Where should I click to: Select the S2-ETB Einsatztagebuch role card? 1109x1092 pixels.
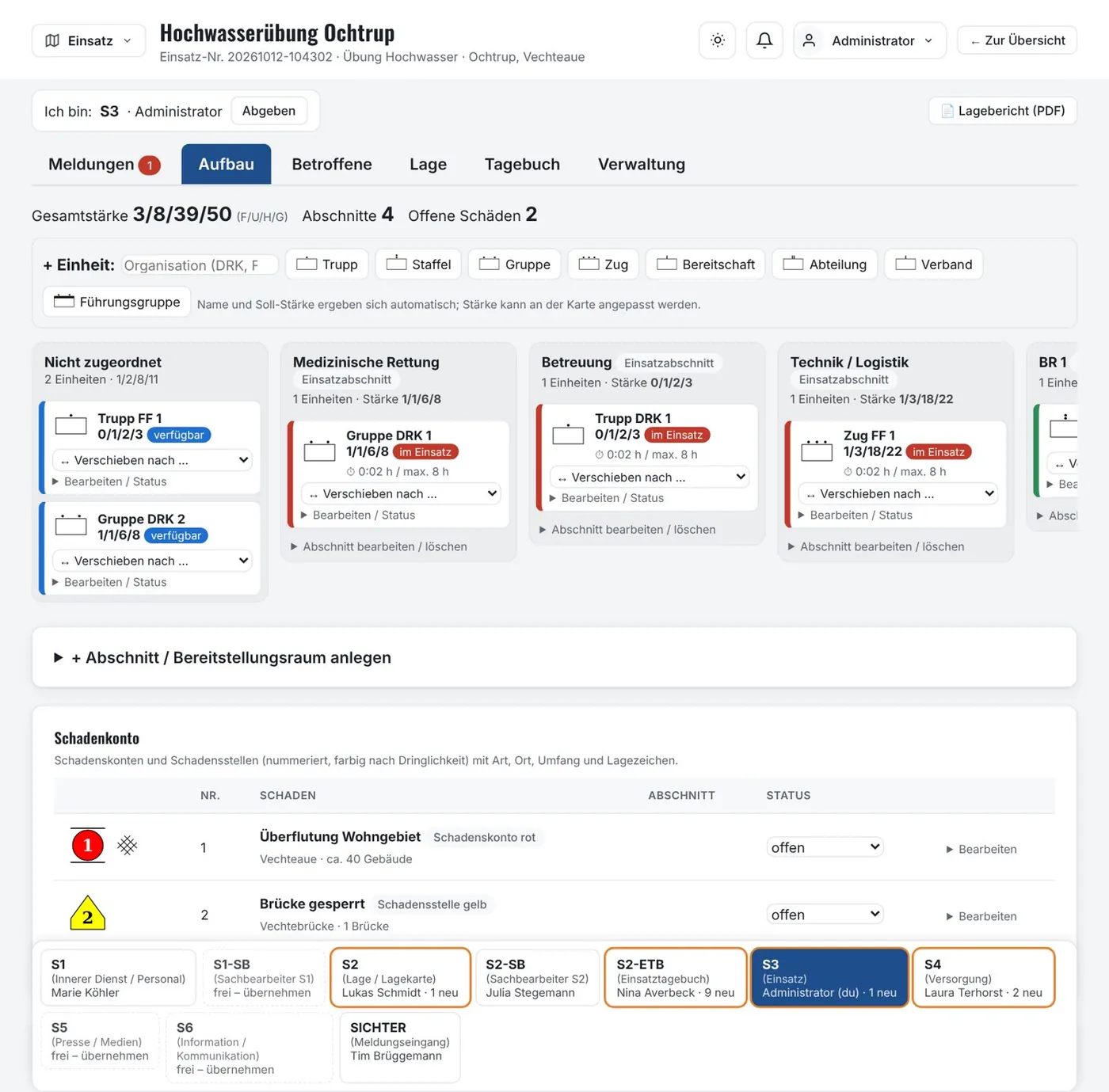pyautogui.click(x=676, y=978)
